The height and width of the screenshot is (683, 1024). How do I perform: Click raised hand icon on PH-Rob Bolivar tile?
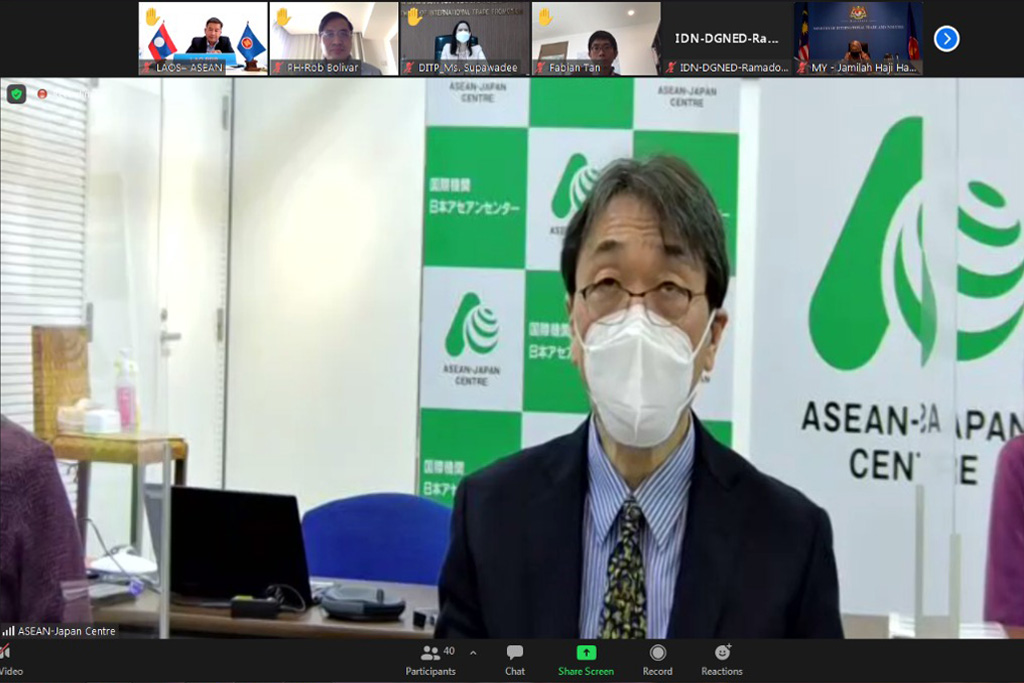(x=283, y=16)
